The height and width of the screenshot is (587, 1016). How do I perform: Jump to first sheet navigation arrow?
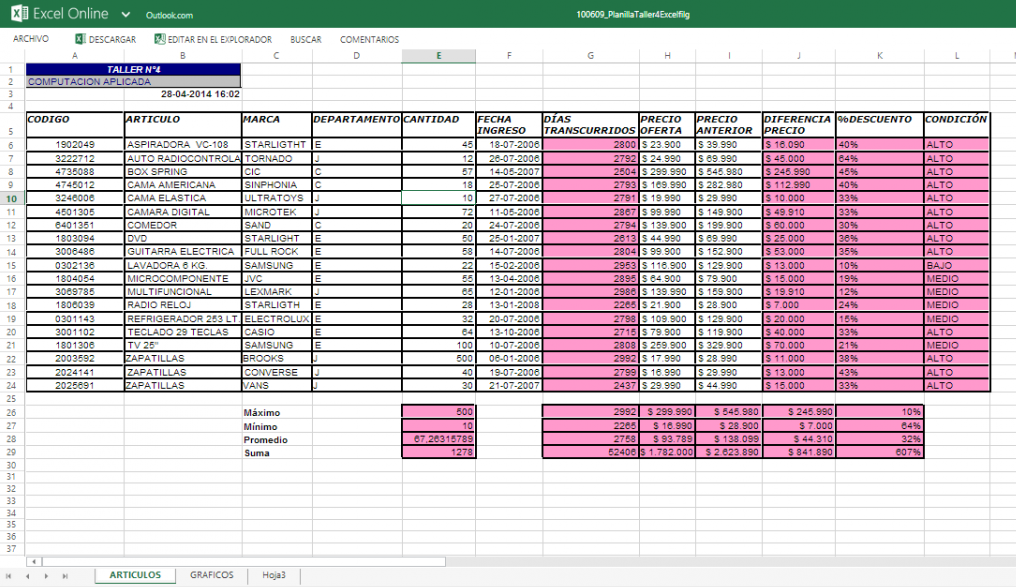coord(8,576)
